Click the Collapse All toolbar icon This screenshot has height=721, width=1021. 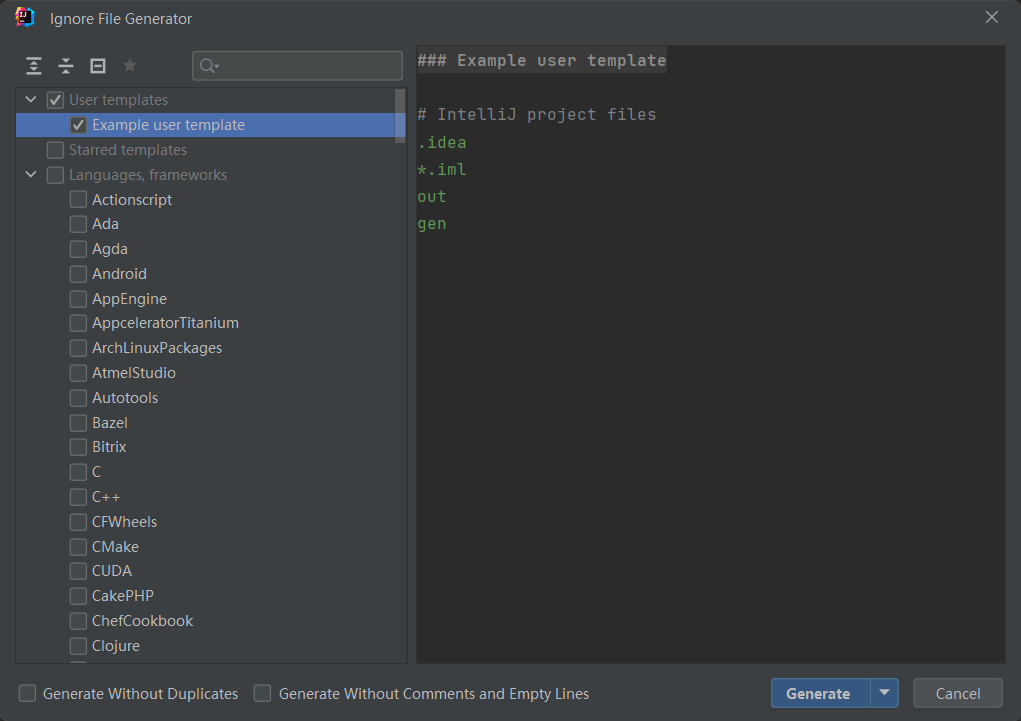[x=66, y=66]
